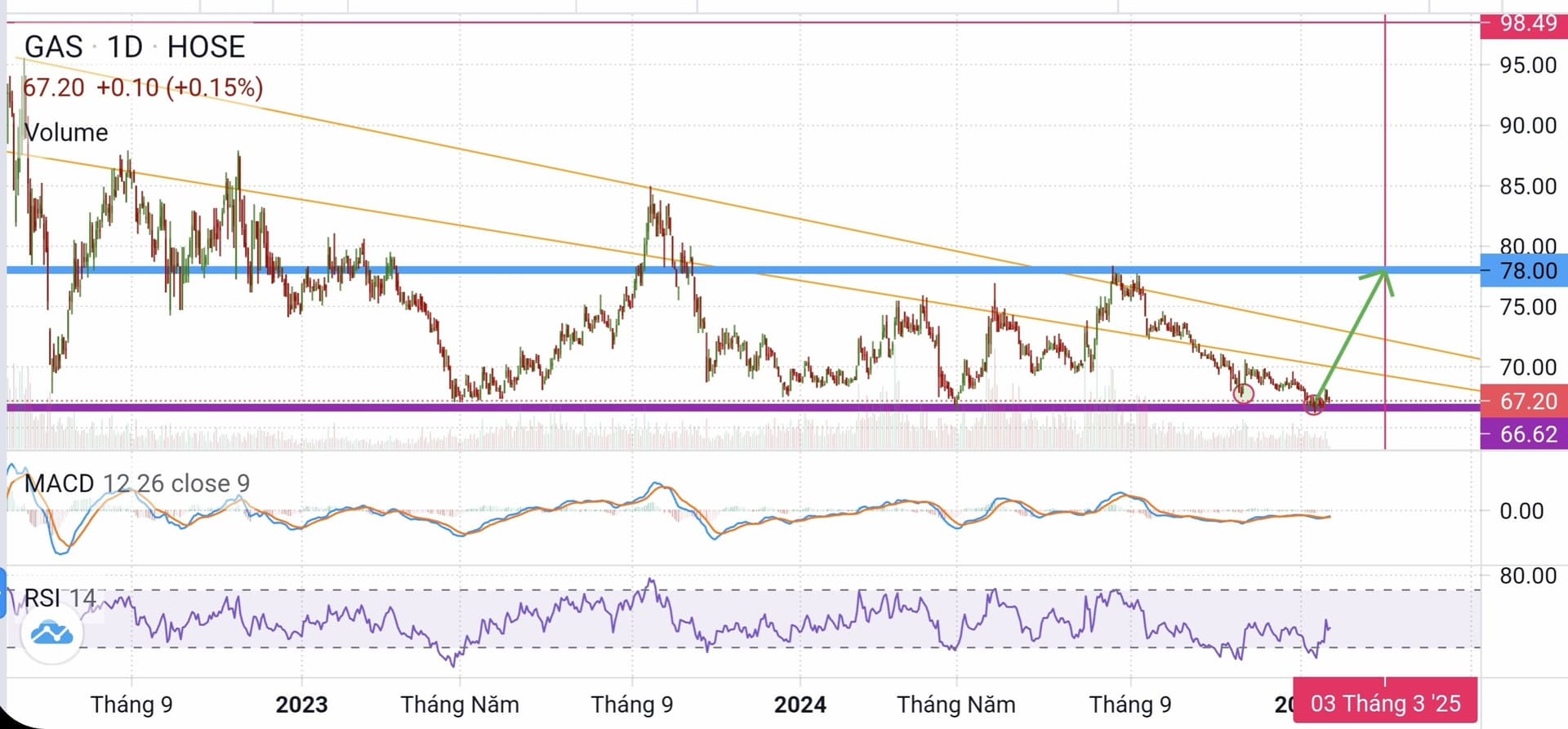Click the 0.00 MACD axis value
The height and width of the screenshot is (729, 1568).
(1521, 511)
